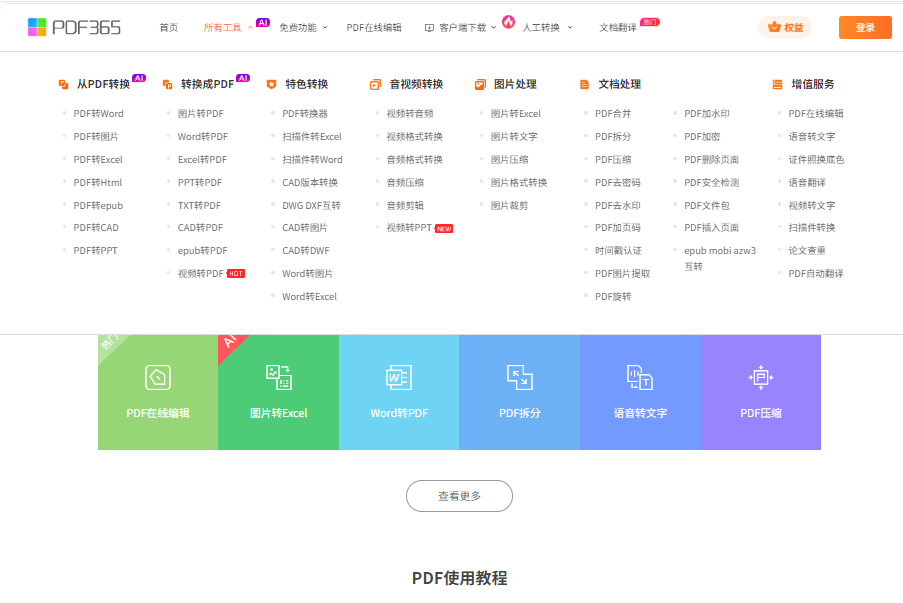Open the PDF合并 tool link
The height and width of the screenshot is (603, 903).
pyautogui.click(x=613, y=114)
